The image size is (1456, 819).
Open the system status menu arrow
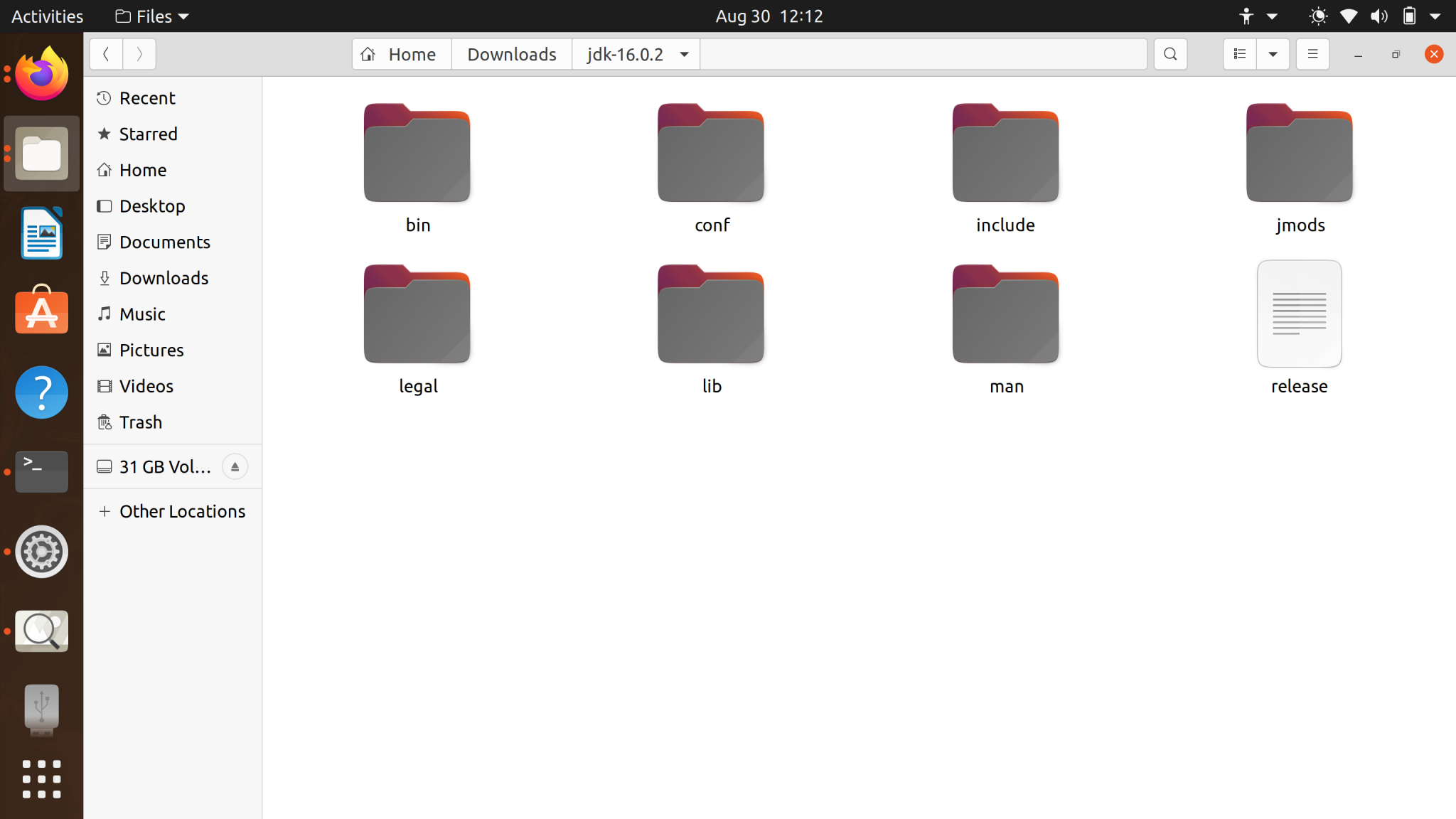[x=1435, y=16]
